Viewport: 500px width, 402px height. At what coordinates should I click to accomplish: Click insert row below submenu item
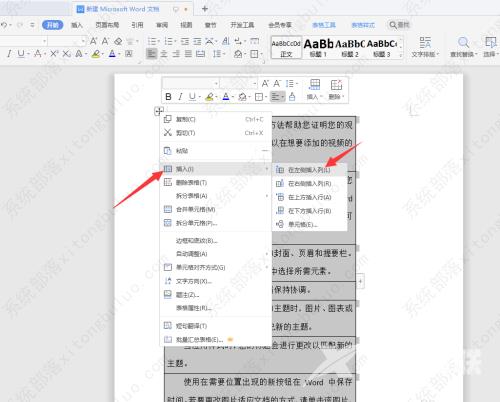tap(309, 211)
